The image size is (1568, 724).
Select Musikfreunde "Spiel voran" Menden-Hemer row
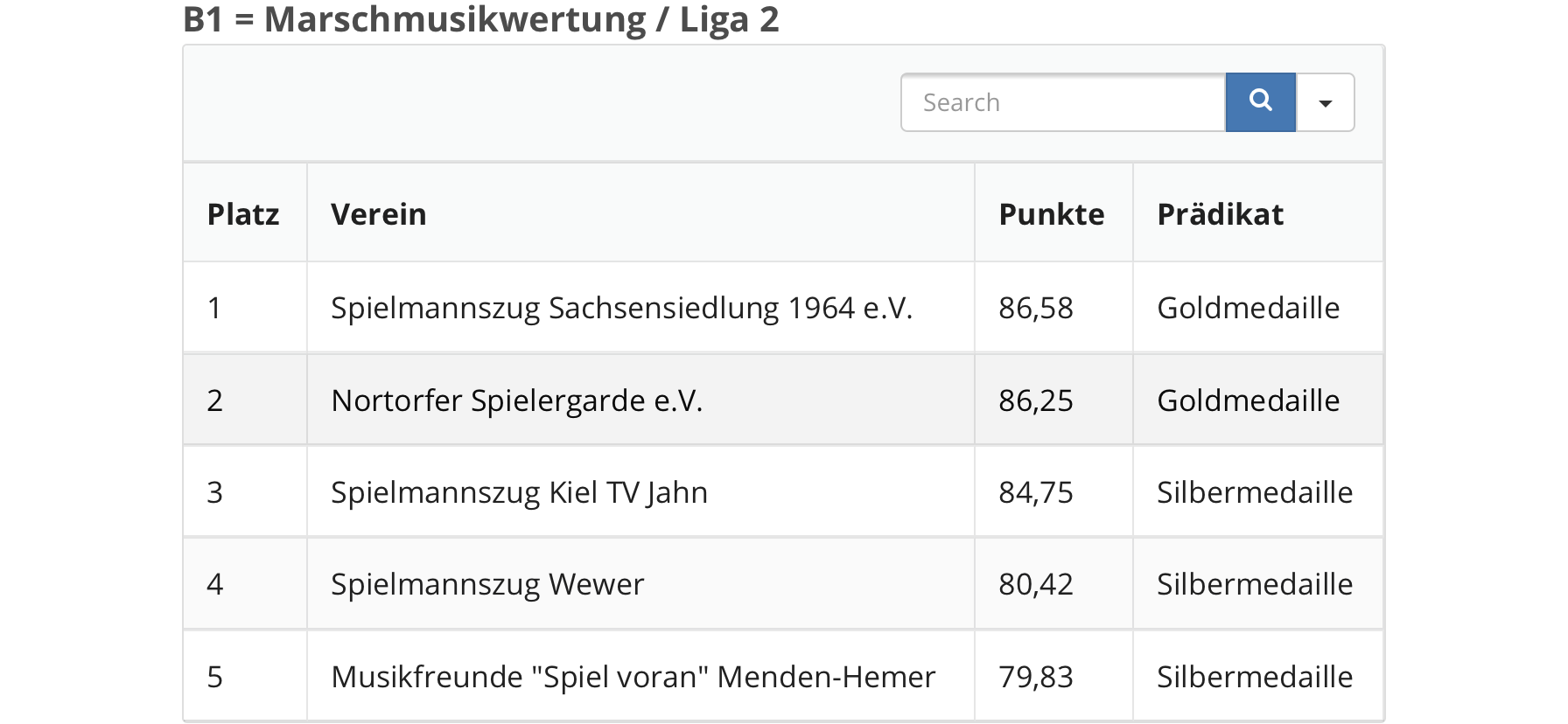click(x=633, y=677)
